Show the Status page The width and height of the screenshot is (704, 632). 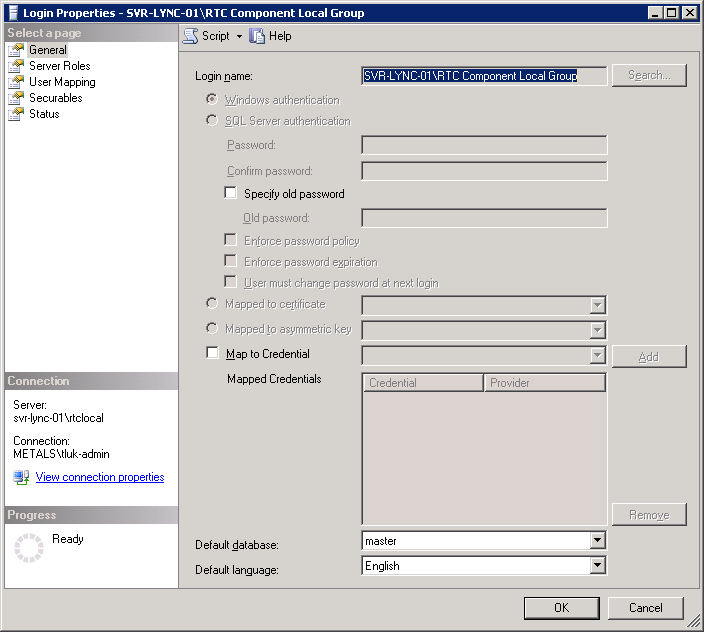(44, 114)
